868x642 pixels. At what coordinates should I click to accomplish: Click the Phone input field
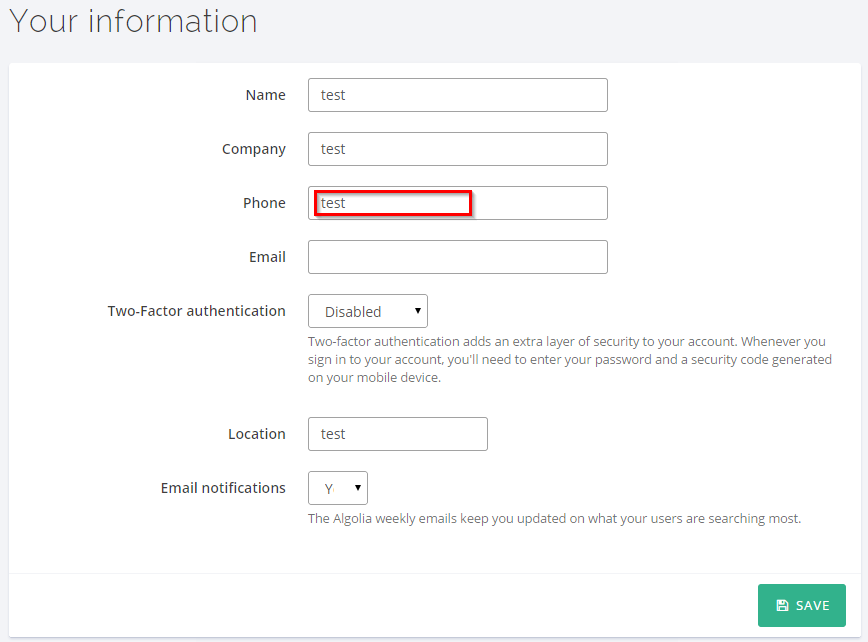pyautogui.click(x=458, y=203)
